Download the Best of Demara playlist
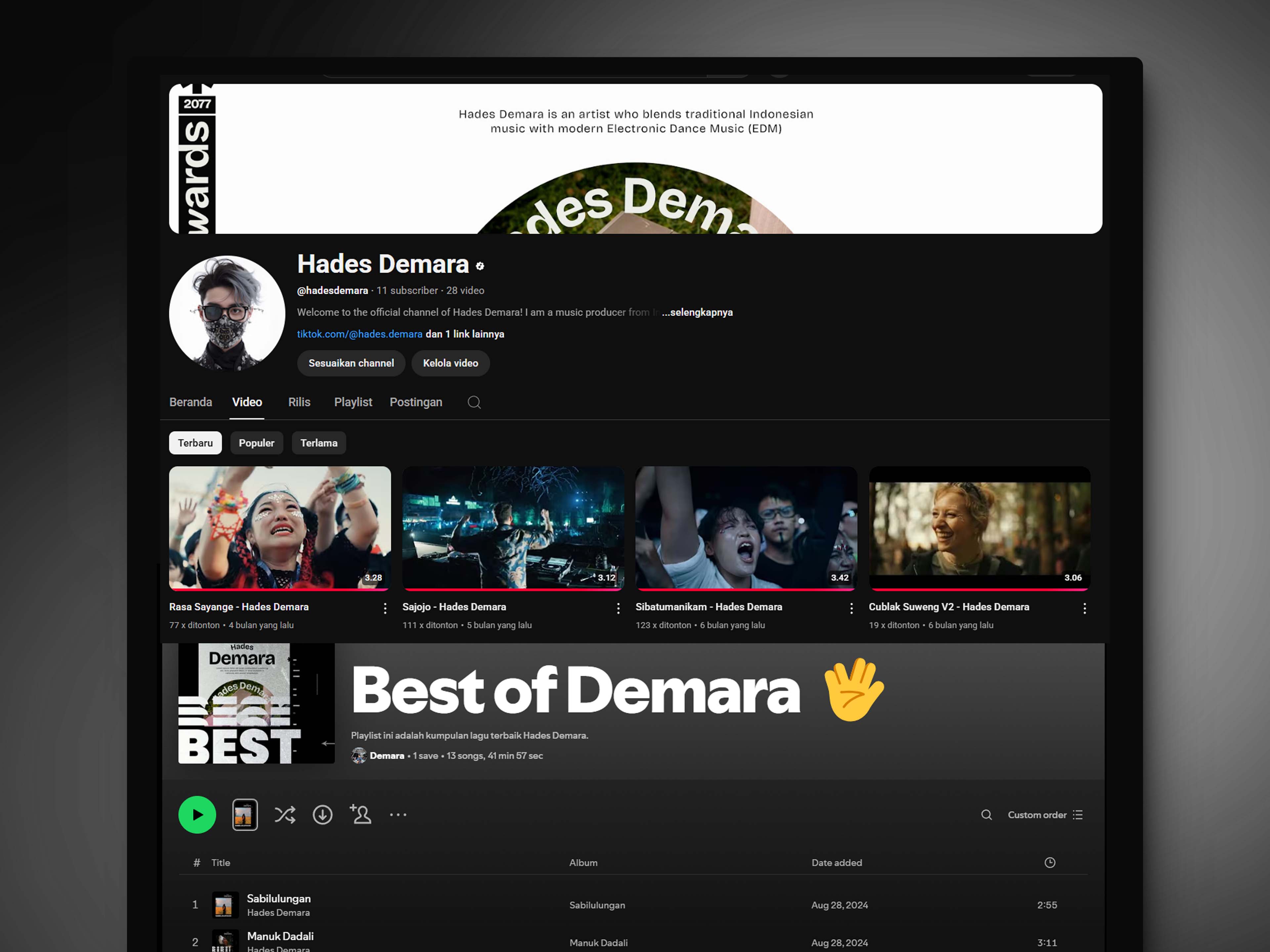This screenshot has height=952, width=1270. [x=322, y=814]
